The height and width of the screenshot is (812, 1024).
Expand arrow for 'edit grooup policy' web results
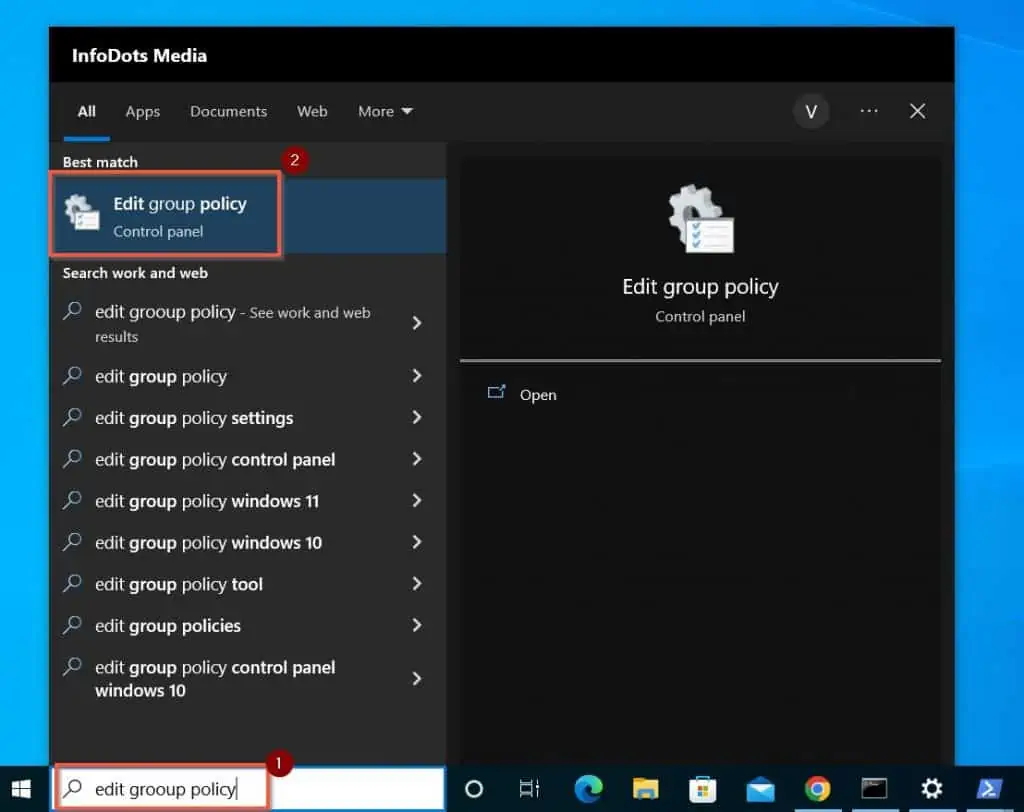[417, 323]
